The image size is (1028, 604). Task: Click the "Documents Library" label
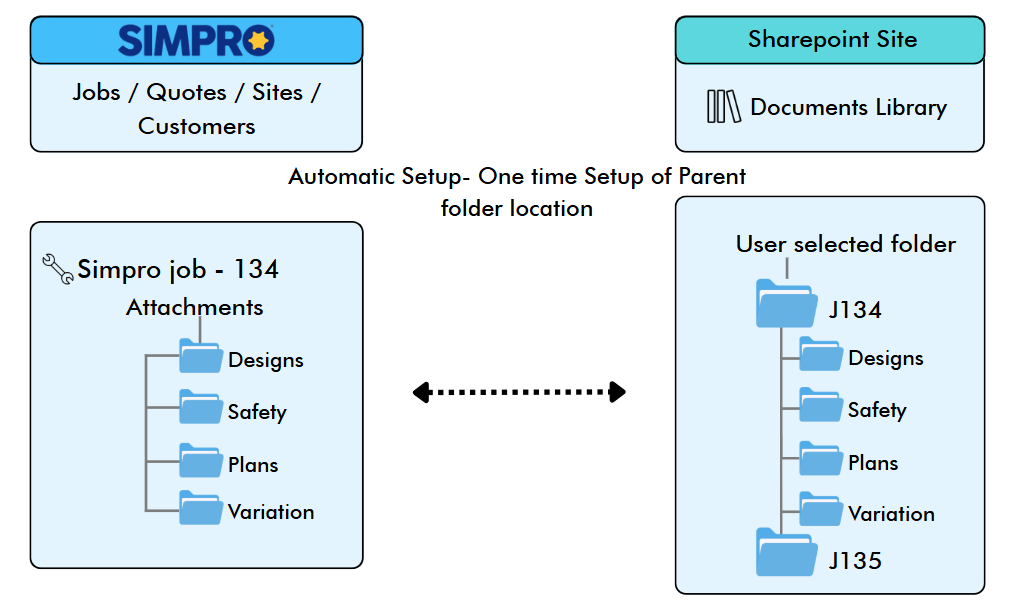tap(848, 108)
